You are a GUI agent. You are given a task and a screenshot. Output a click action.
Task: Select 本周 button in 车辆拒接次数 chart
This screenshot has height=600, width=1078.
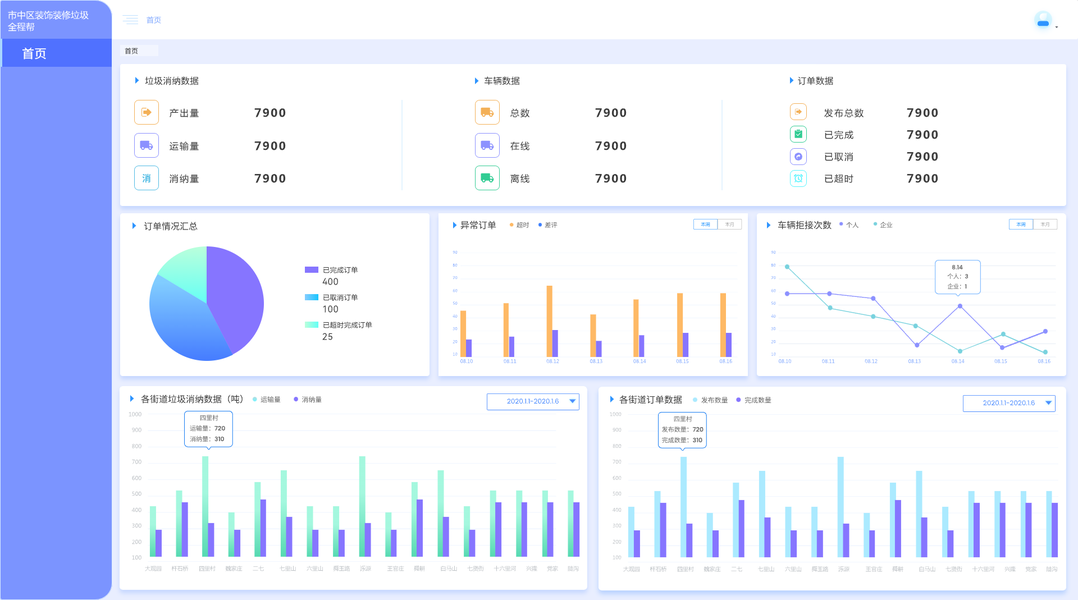coord(1021,224)
